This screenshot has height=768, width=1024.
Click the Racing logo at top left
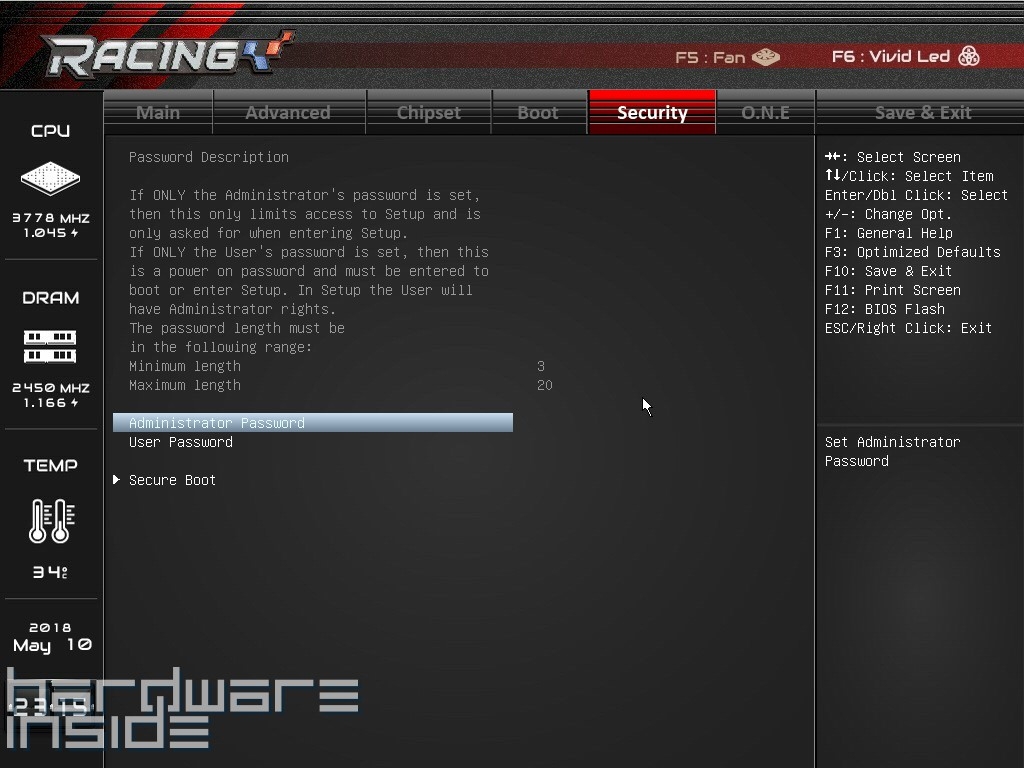click(167, 55)
